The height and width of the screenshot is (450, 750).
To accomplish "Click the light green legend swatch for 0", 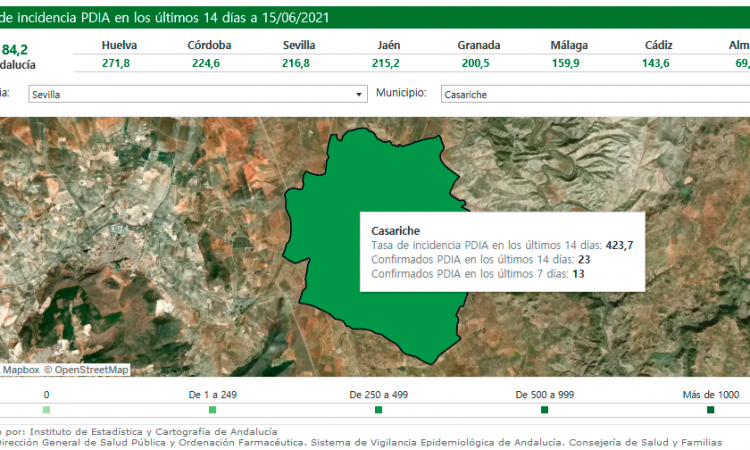I will 46,410.
